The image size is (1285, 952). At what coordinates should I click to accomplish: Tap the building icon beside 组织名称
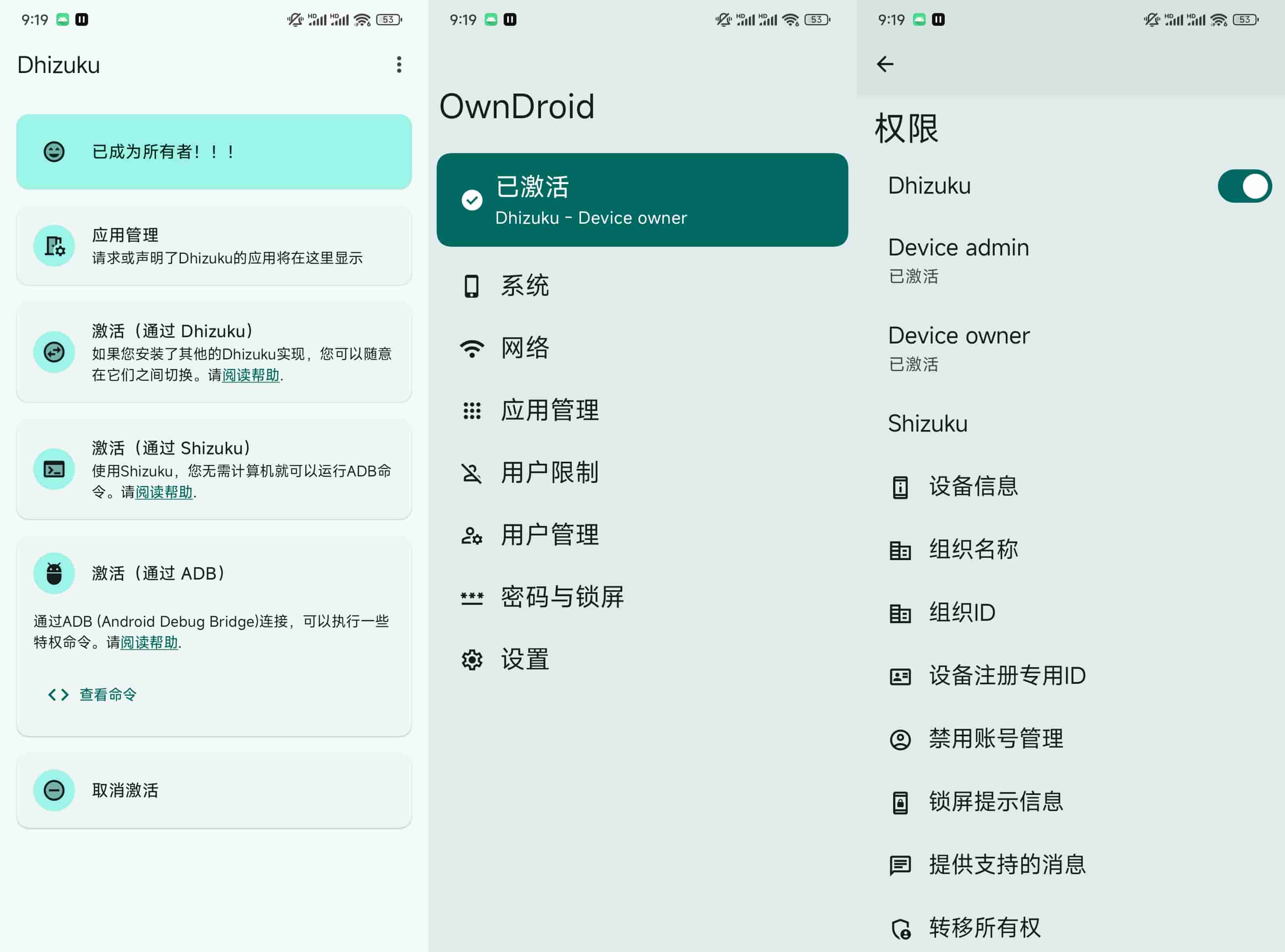[x=900, y=550]
